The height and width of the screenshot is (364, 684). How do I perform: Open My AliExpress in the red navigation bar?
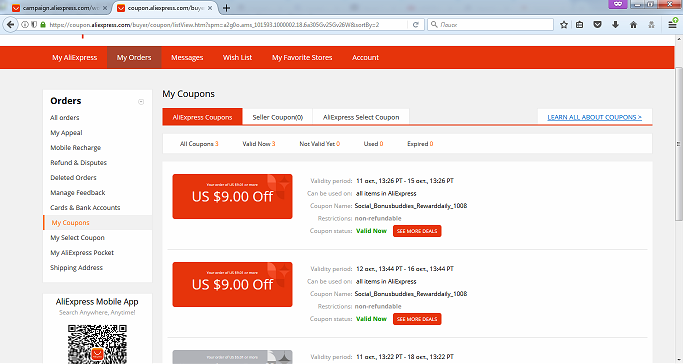pyautogui.click(x=75, y=58)
